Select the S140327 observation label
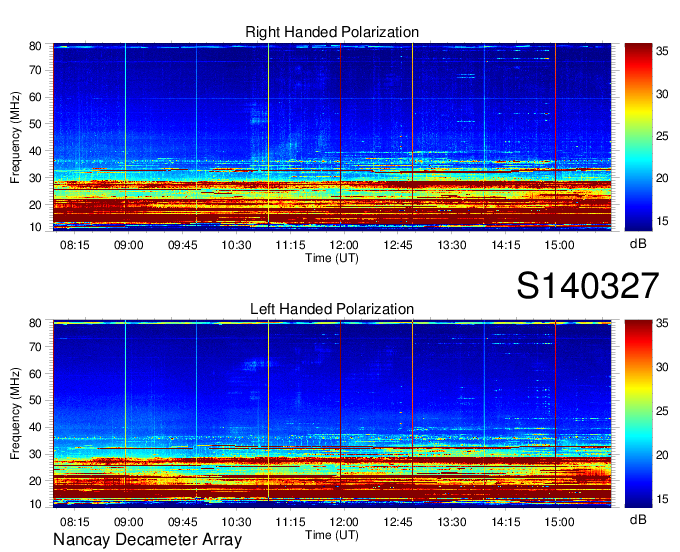The image size is (680, 552). point(588,286)
